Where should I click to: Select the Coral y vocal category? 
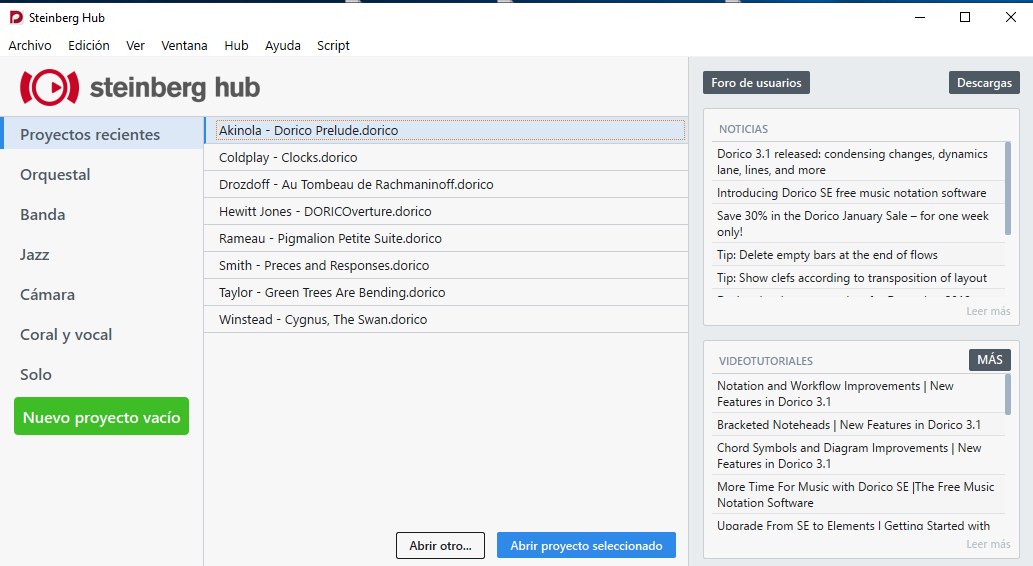point(102,335)
